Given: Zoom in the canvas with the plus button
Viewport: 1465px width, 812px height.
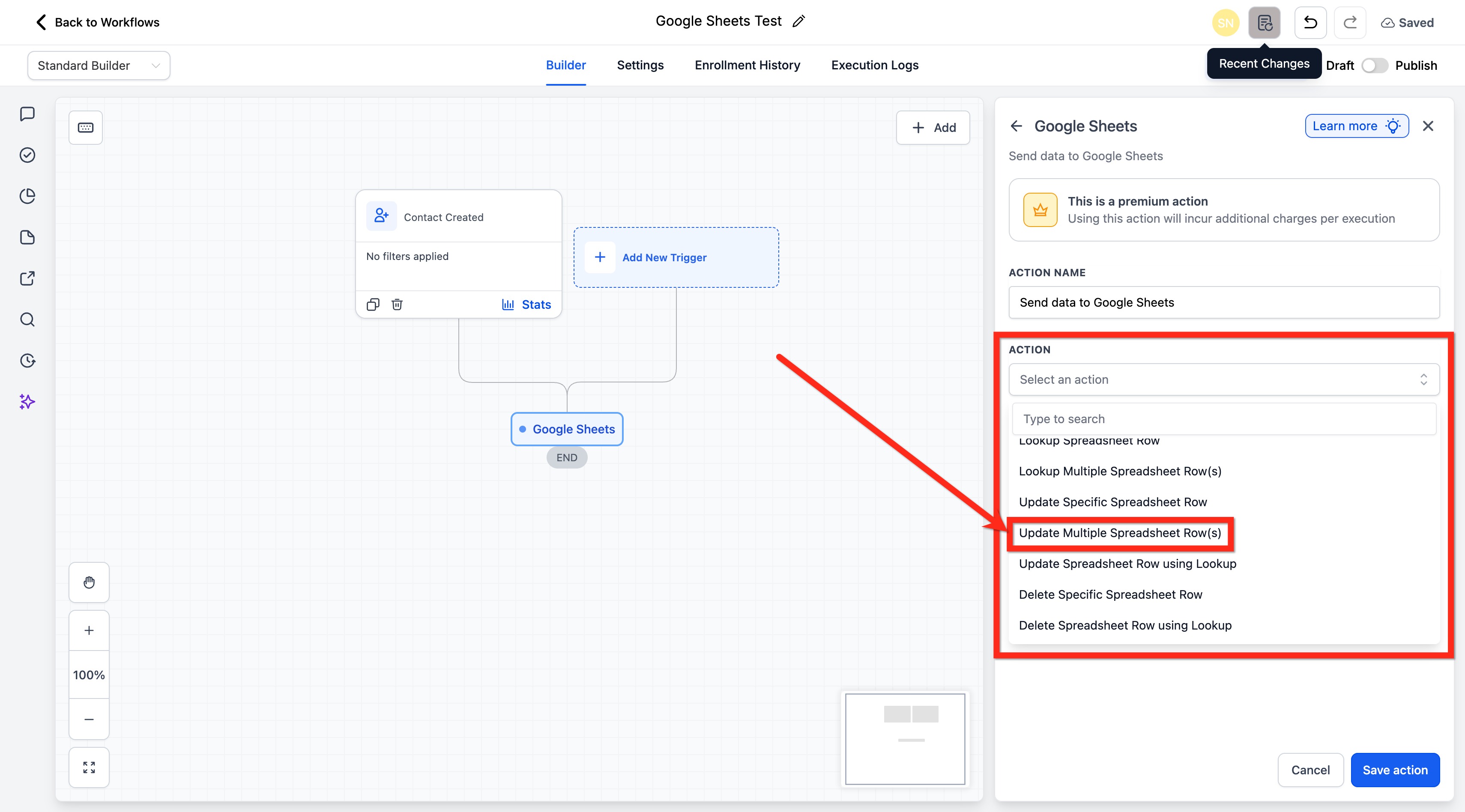Looking at the screenshot, I should coord(89,630).
